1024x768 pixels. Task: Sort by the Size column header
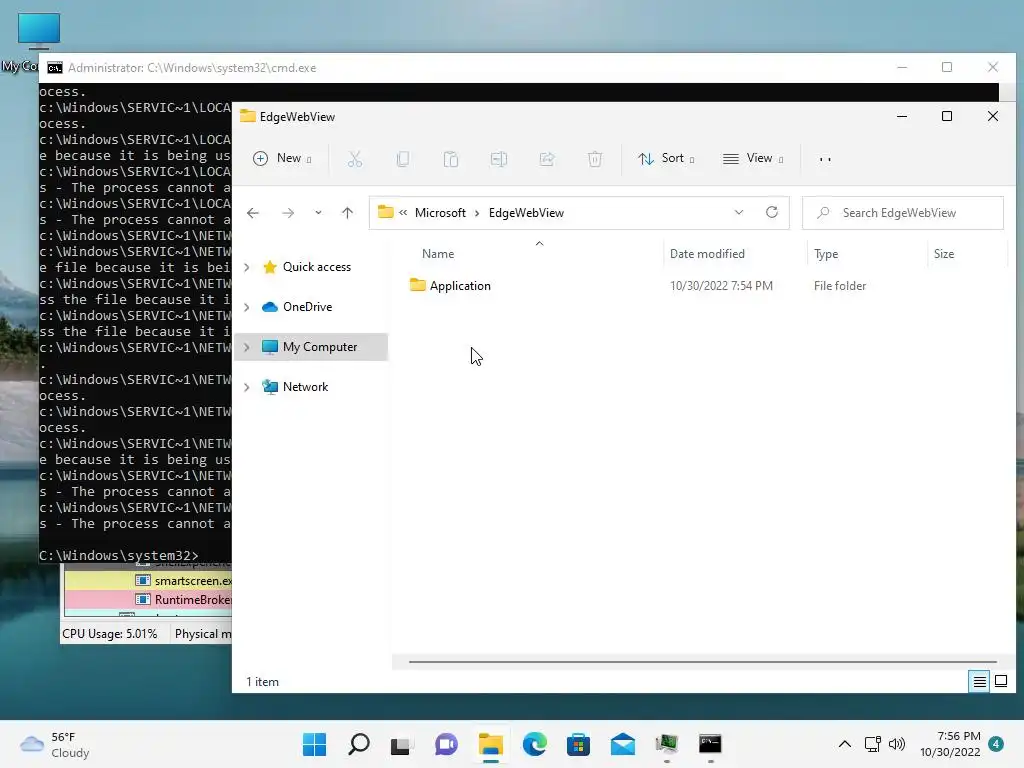coord(944,254)
